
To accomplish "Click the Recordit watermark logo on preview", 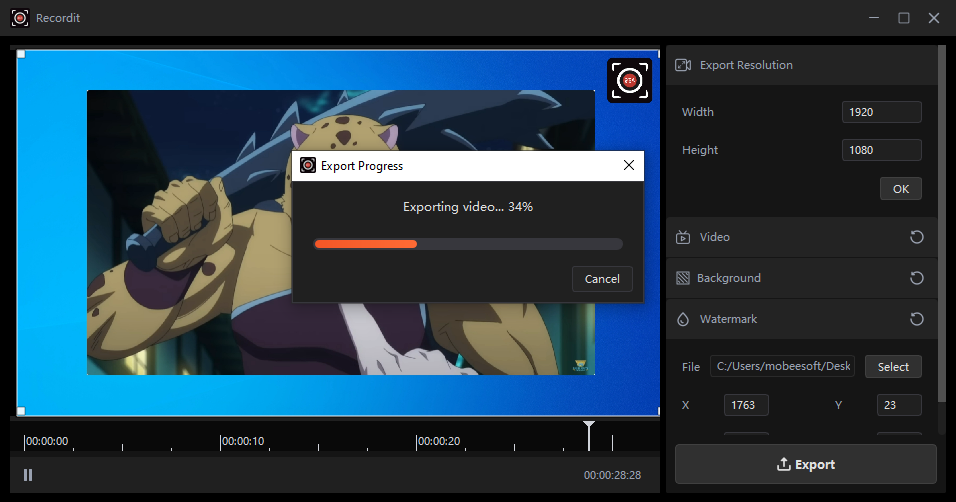I will coord(630,81).
